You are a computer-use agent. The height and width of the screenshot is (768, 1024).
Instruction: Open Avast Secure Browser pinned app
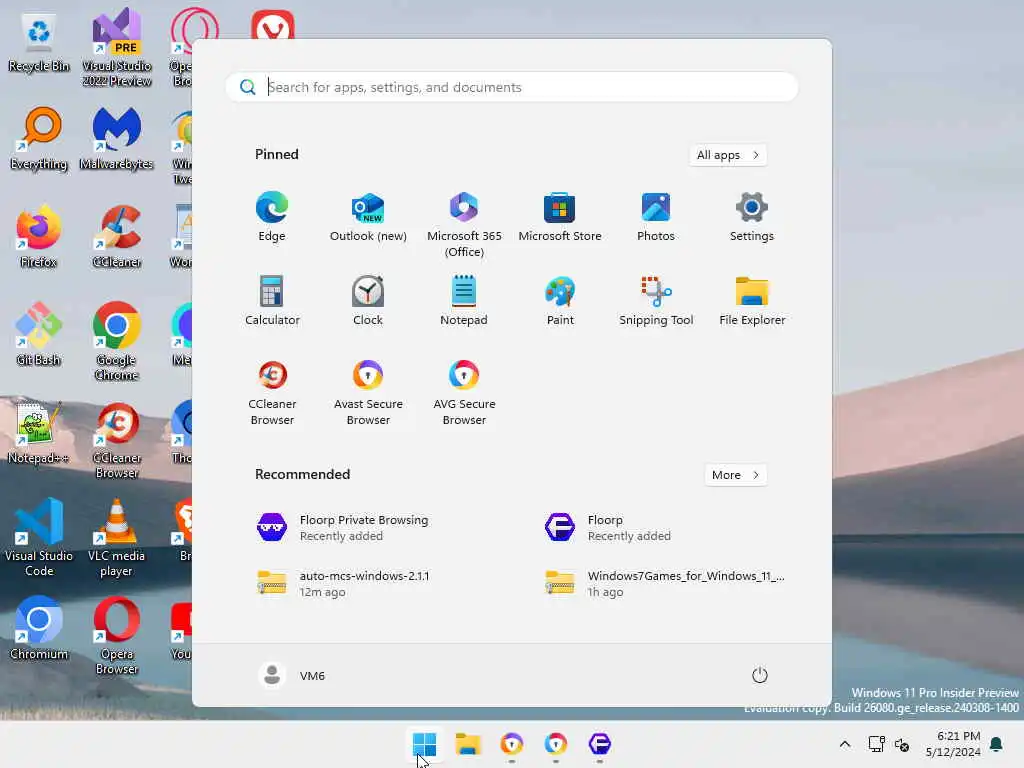pyautogui.click(x=368, y=392)
